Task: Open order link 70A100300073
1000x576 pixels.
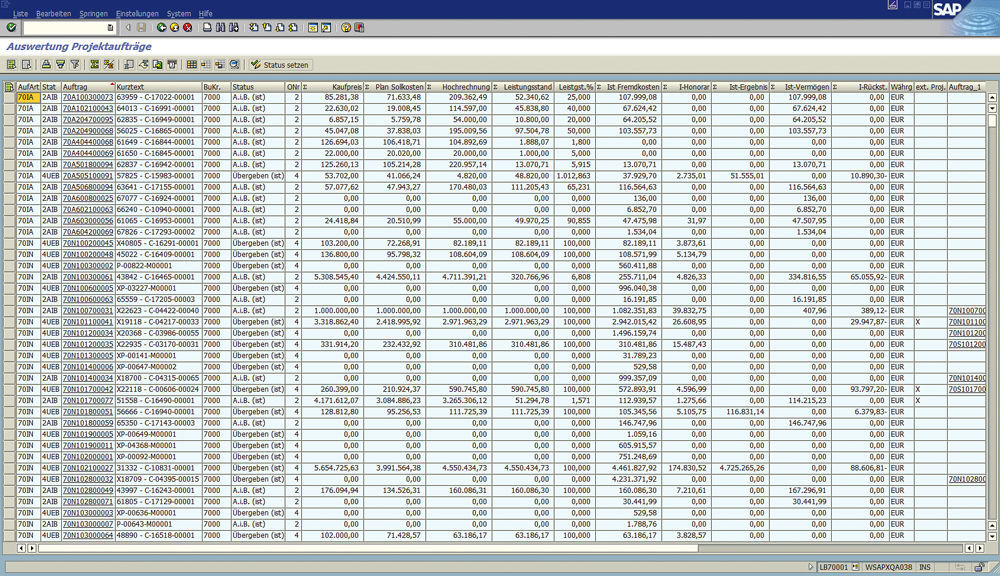Action: pos(87,98)
